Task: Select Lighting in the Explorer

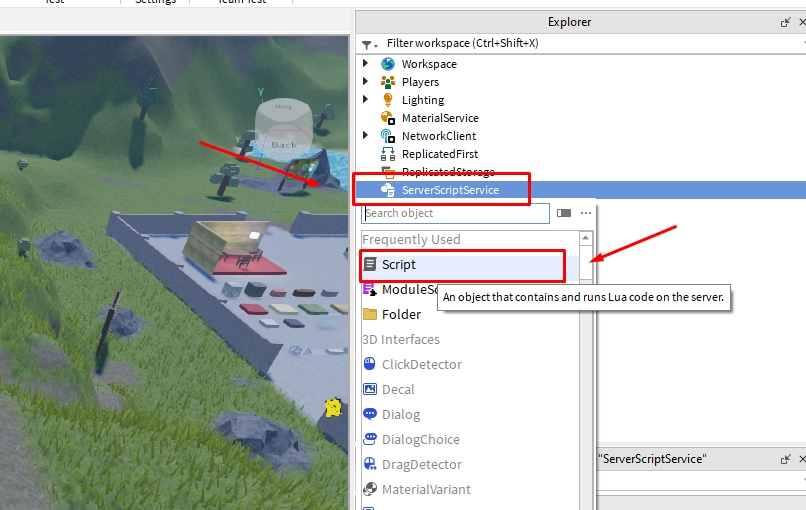Action: [423, 100]
